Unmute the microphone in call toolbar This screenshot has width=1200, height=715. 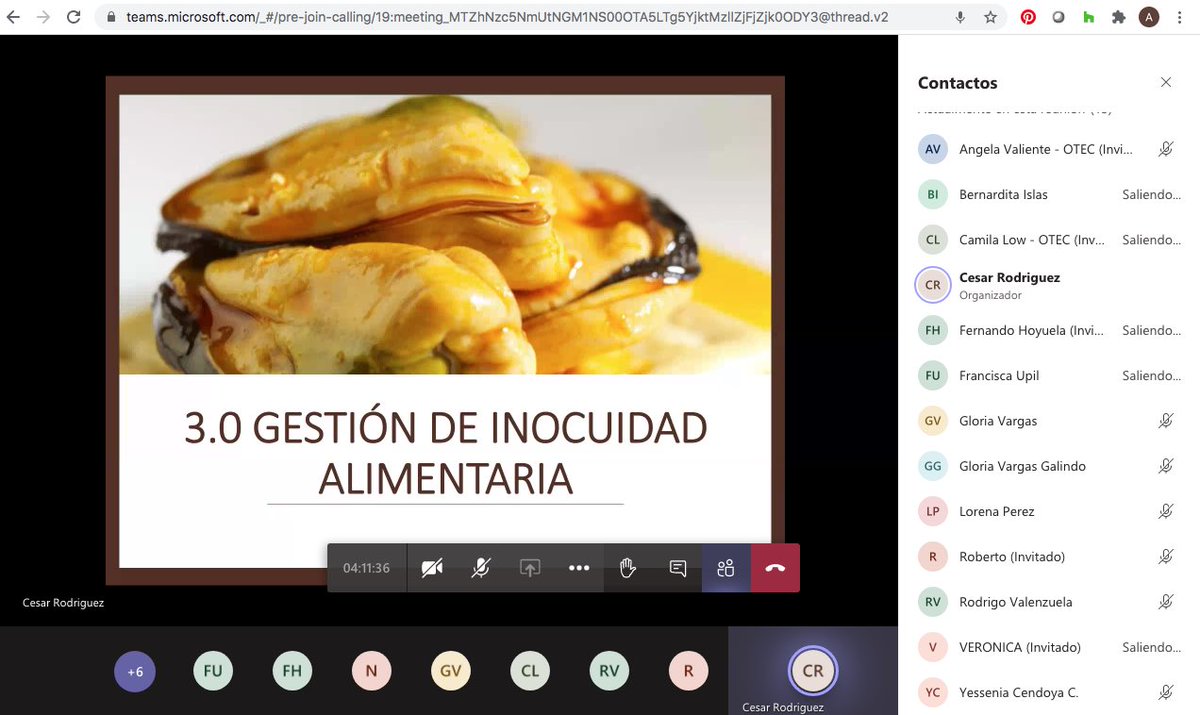(481, 568)
